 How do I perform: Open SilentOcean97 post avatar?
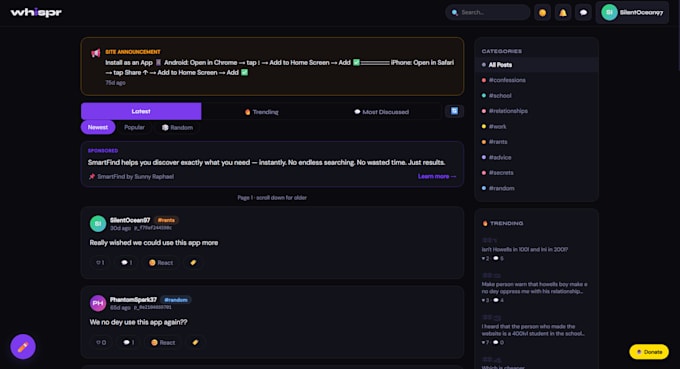(98, 224)
